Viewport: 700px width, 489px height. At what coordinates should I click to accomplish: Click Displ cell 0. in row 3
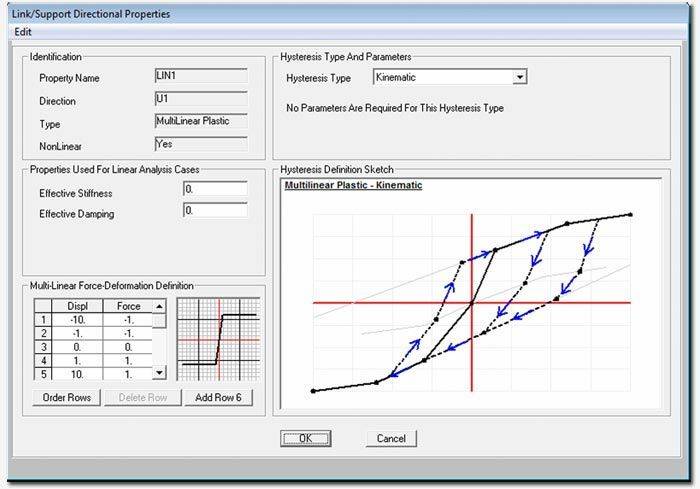coord(77,347)
